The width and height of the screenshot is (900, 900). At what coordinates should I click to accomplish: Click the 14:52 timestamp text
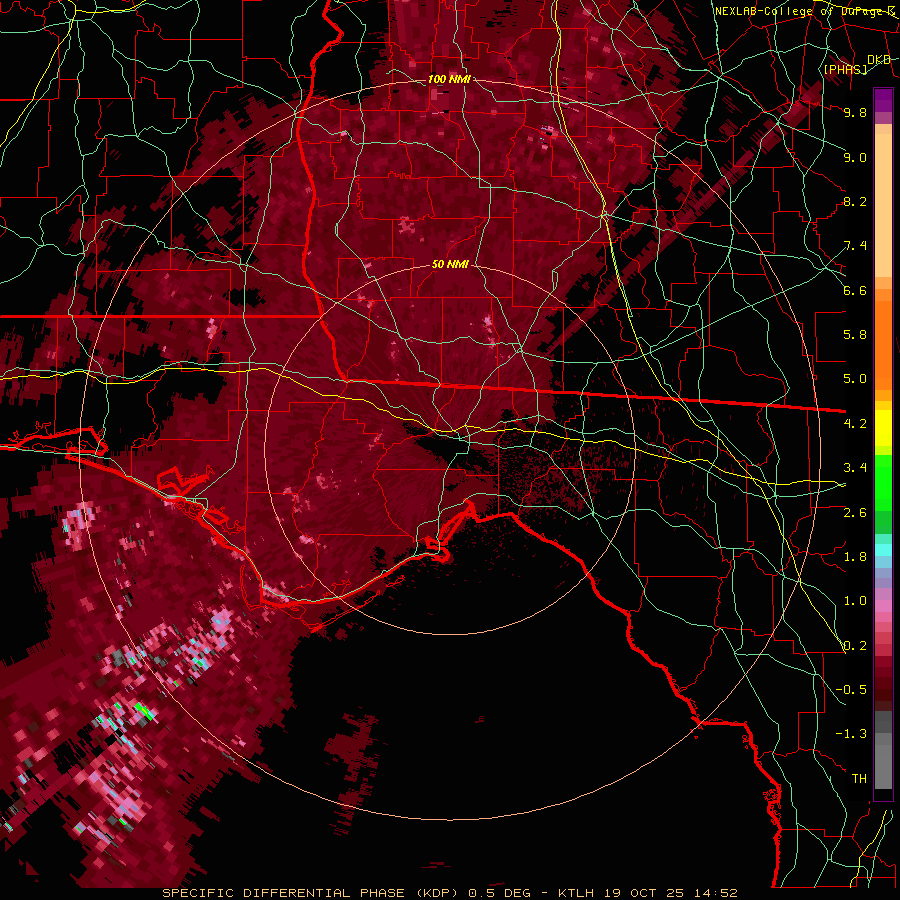coord(714,893)
